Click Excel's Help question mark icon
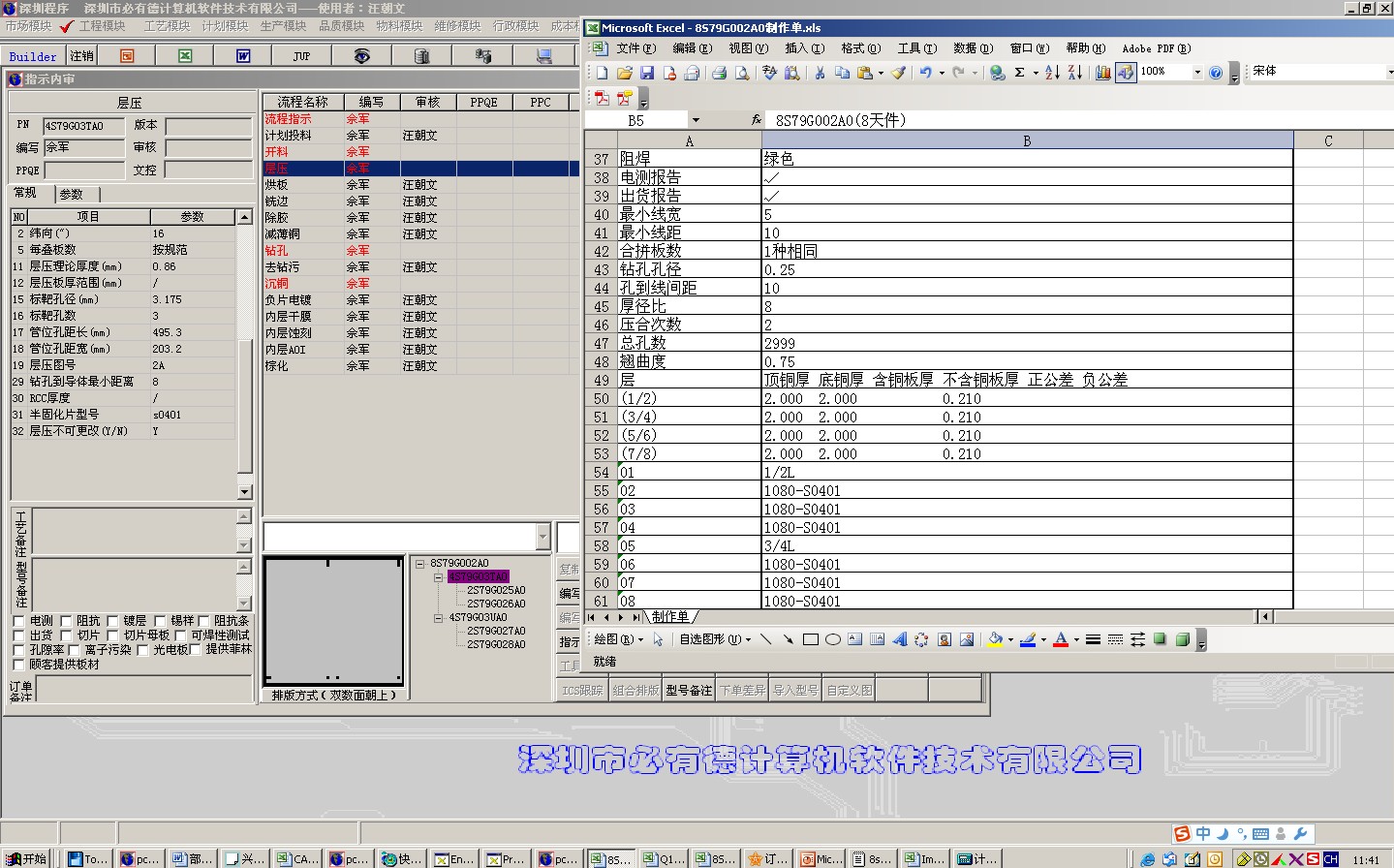Viewport: 1394px width, 868px height. coord(1216,72)
